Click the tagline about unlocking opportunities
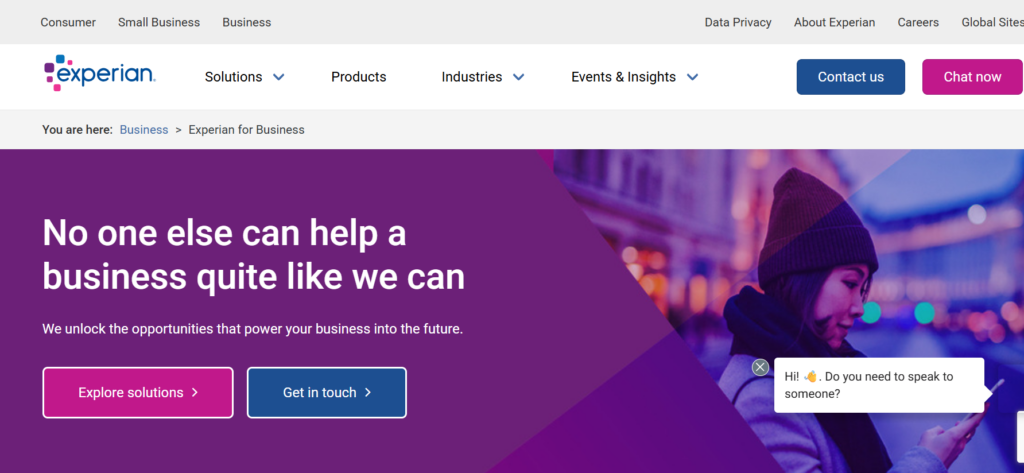 [x=252, y=329]
